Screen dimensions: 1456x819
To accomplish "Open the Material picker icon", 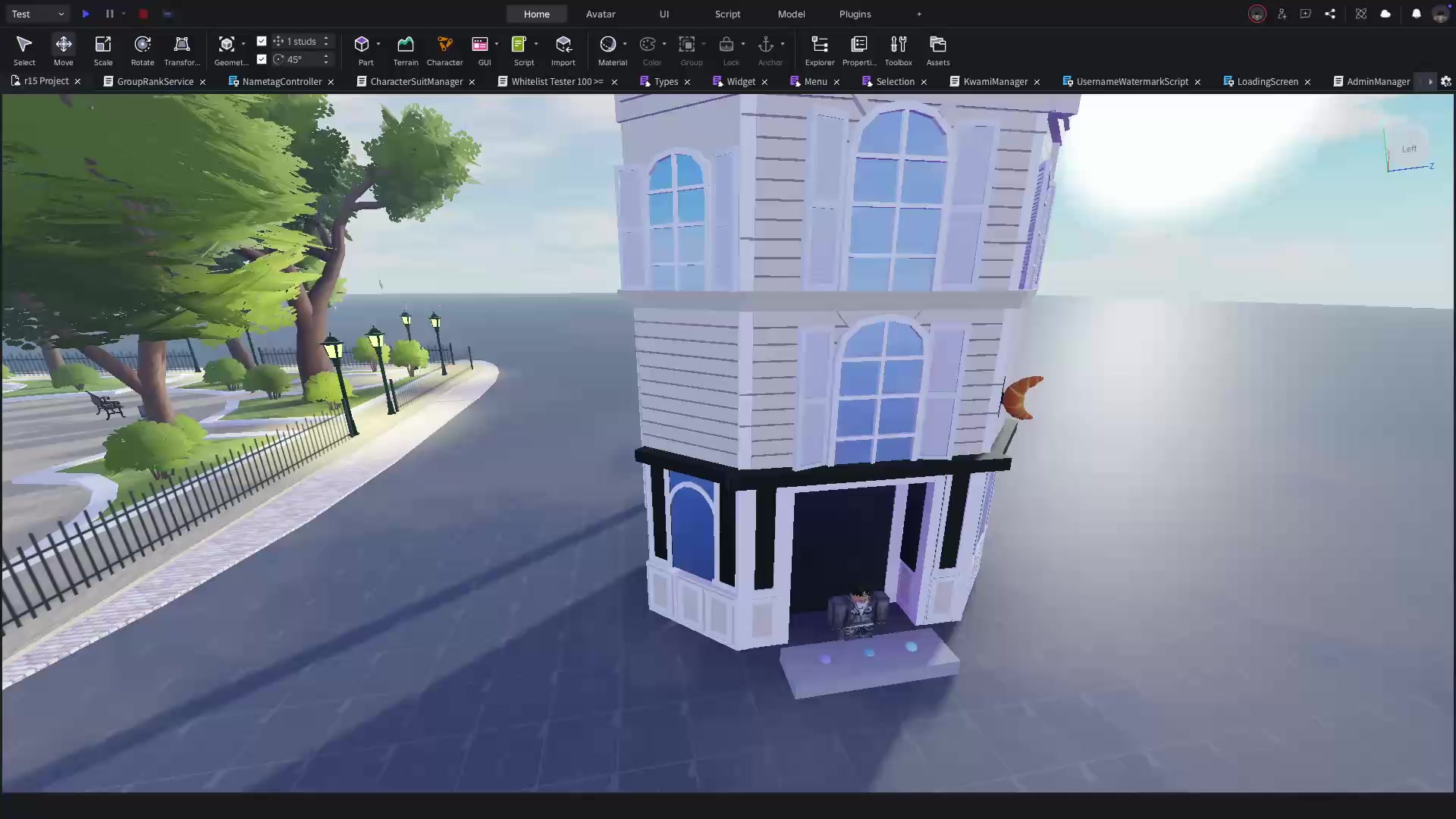I will [x=608, y=44].
